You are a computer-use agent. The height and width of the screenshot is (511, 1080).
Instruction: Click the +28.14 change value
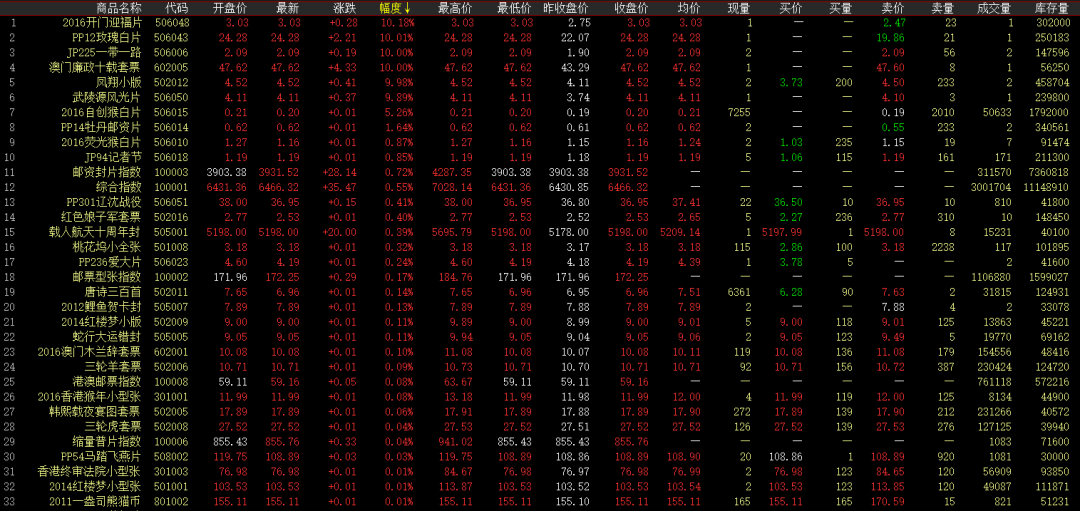point(342,172)
